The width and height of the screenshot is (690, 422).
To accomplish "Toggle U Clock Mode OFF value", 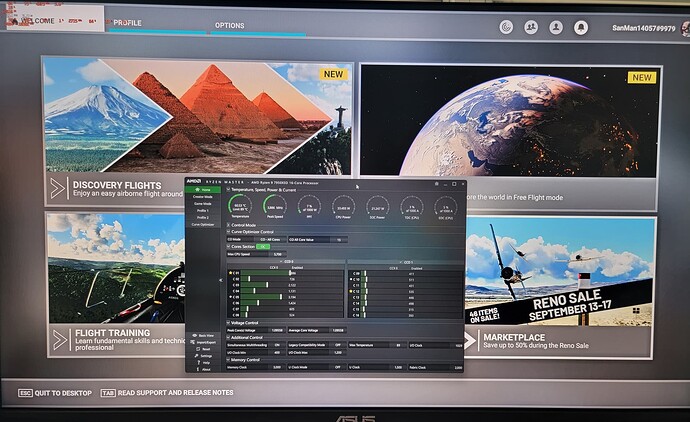I will (x=338, y=367).
